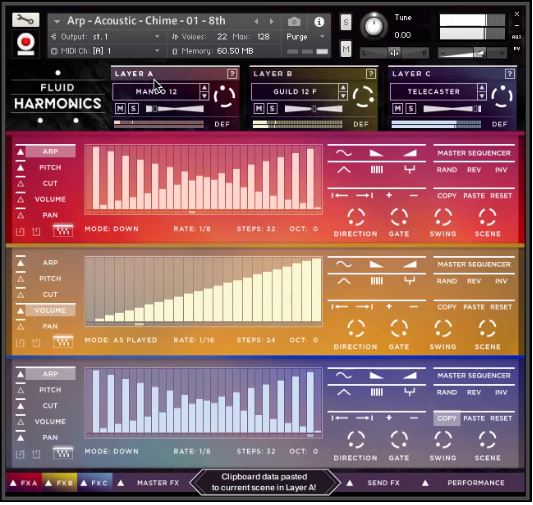Click REV in Layer A sequencer
The height and width of the screenshot is (505, 533).
[x=474, y=170]
